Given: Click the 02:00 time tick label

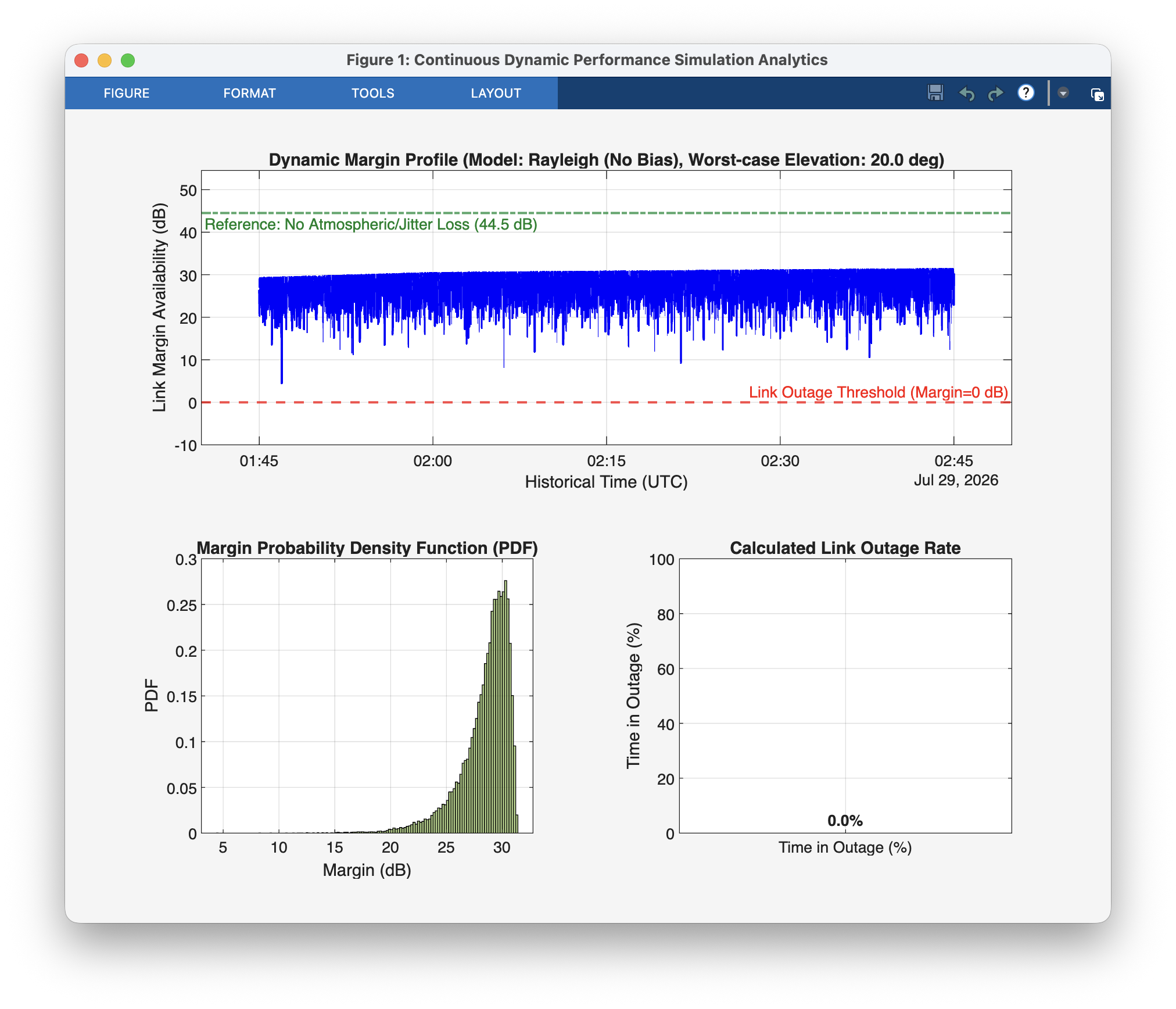Looking at the screenshot, I should coord(432,461).
